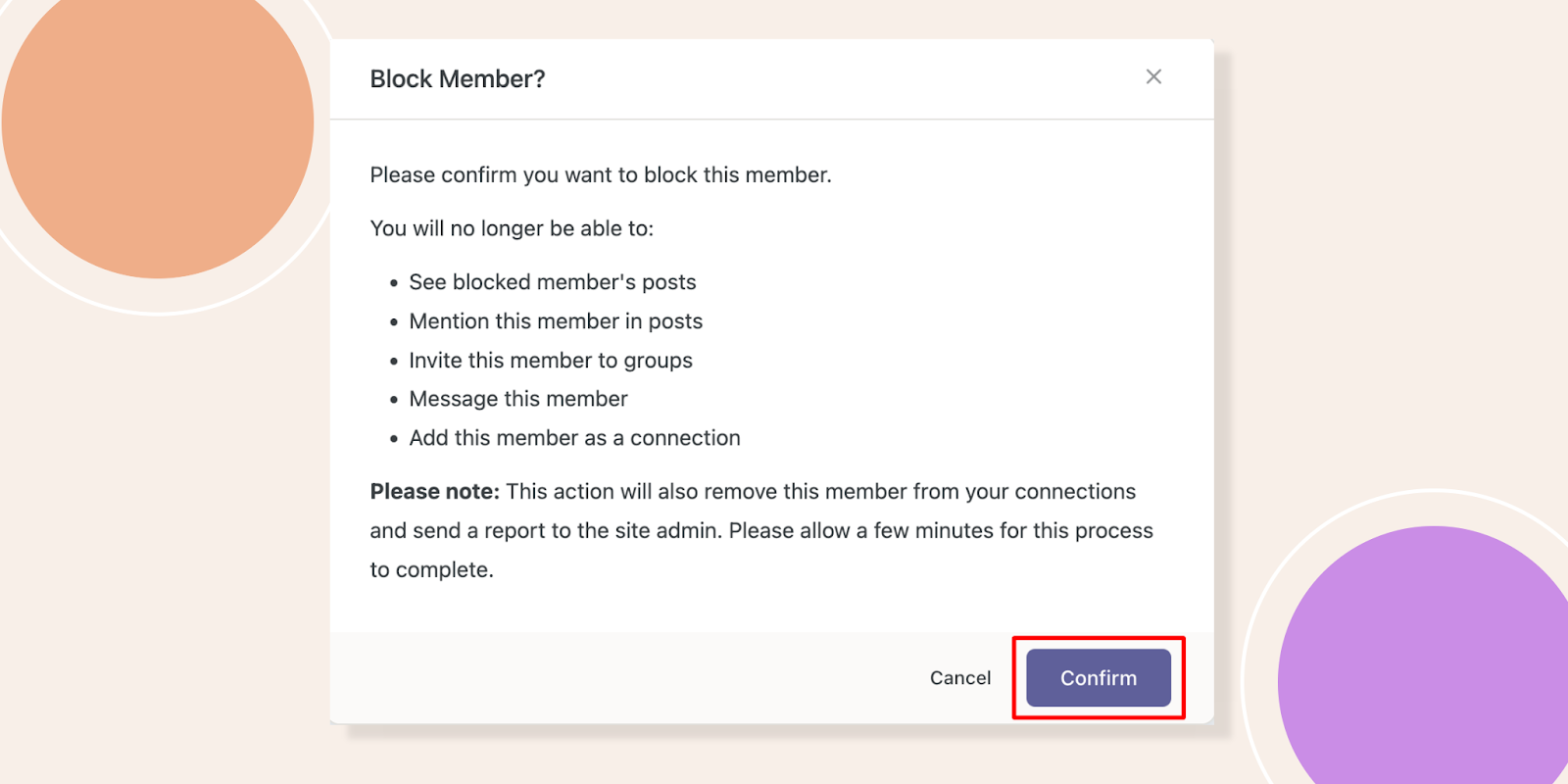Click 'Add this member as a connection' item

click(574, 438)
